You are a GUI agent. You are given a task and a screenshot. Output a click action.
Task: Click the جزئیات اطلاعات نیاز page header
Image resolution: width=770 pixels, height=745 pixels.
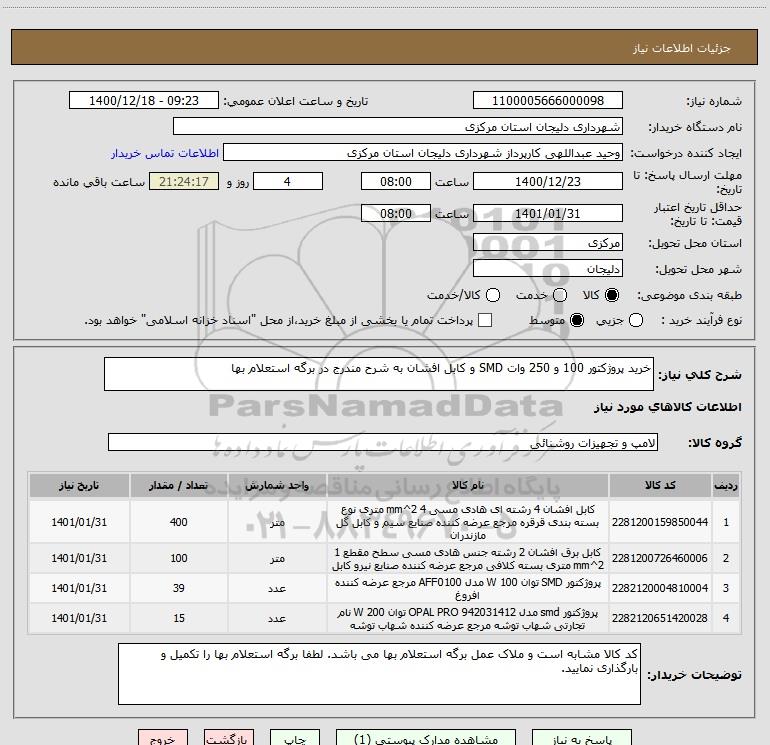(682, 48)
